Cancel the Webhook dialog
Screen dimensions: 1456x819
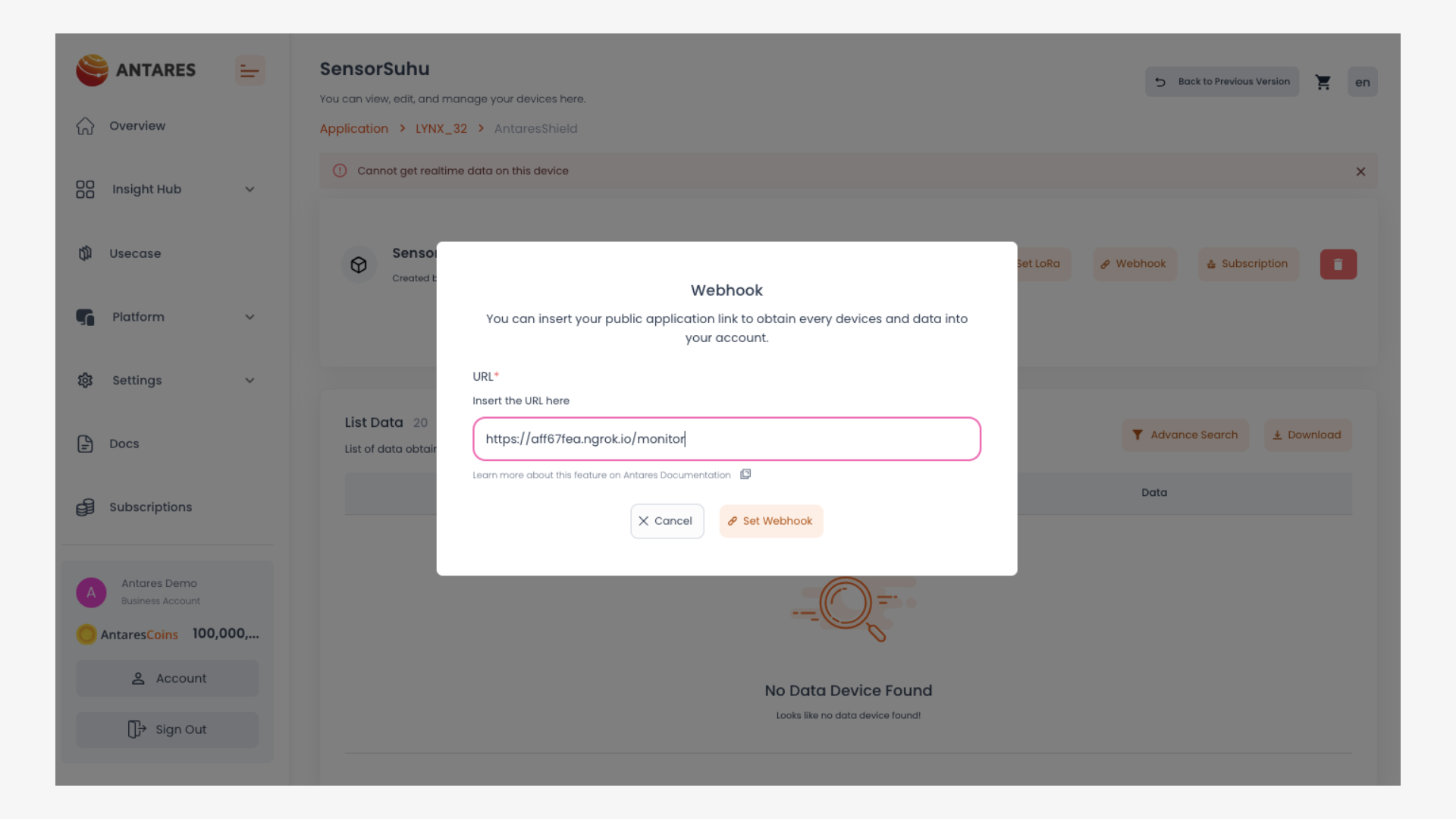(x=667, y=521)
